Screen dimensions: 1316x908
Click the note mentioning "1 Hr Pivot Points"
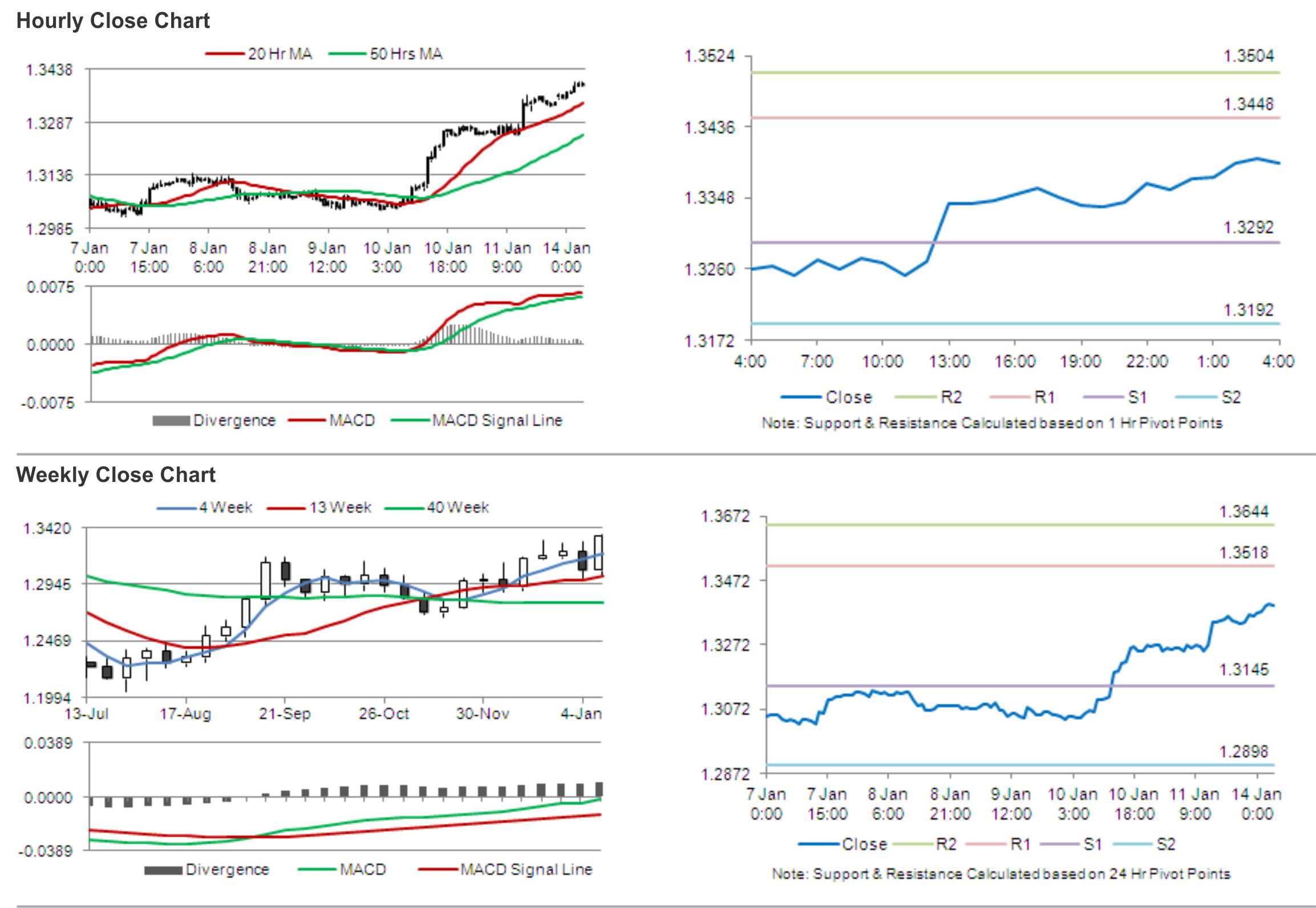coord(992,423)
